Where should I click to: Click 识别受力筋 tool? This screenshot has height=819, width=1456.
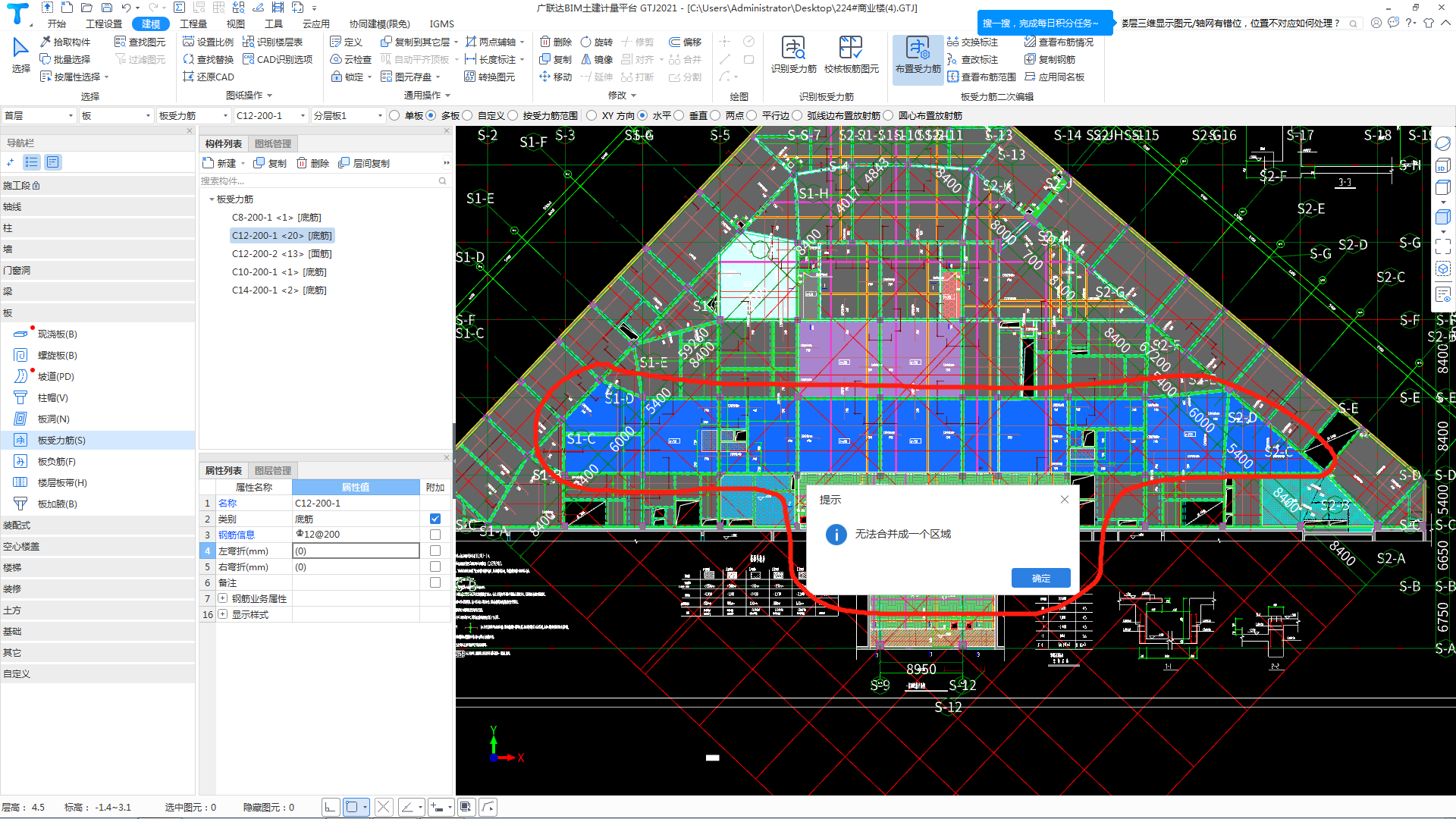coord(793,55)
